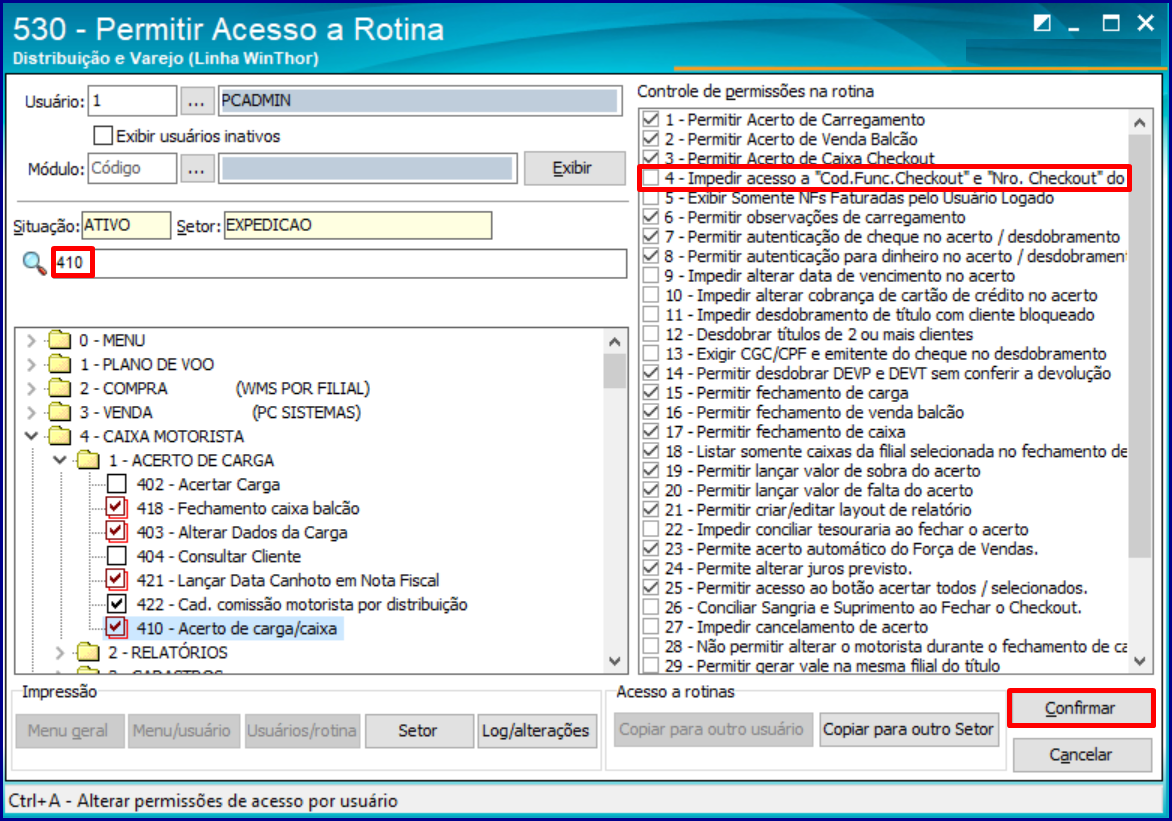Expand the 3 - VENDA tree node

pos(31,413)
